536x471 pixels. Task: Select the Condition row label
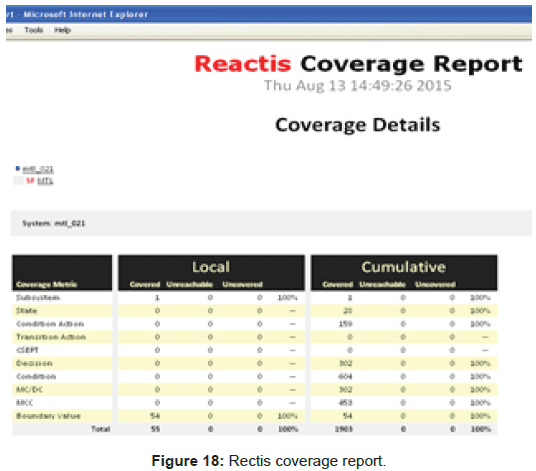click(x=36, y=376)
